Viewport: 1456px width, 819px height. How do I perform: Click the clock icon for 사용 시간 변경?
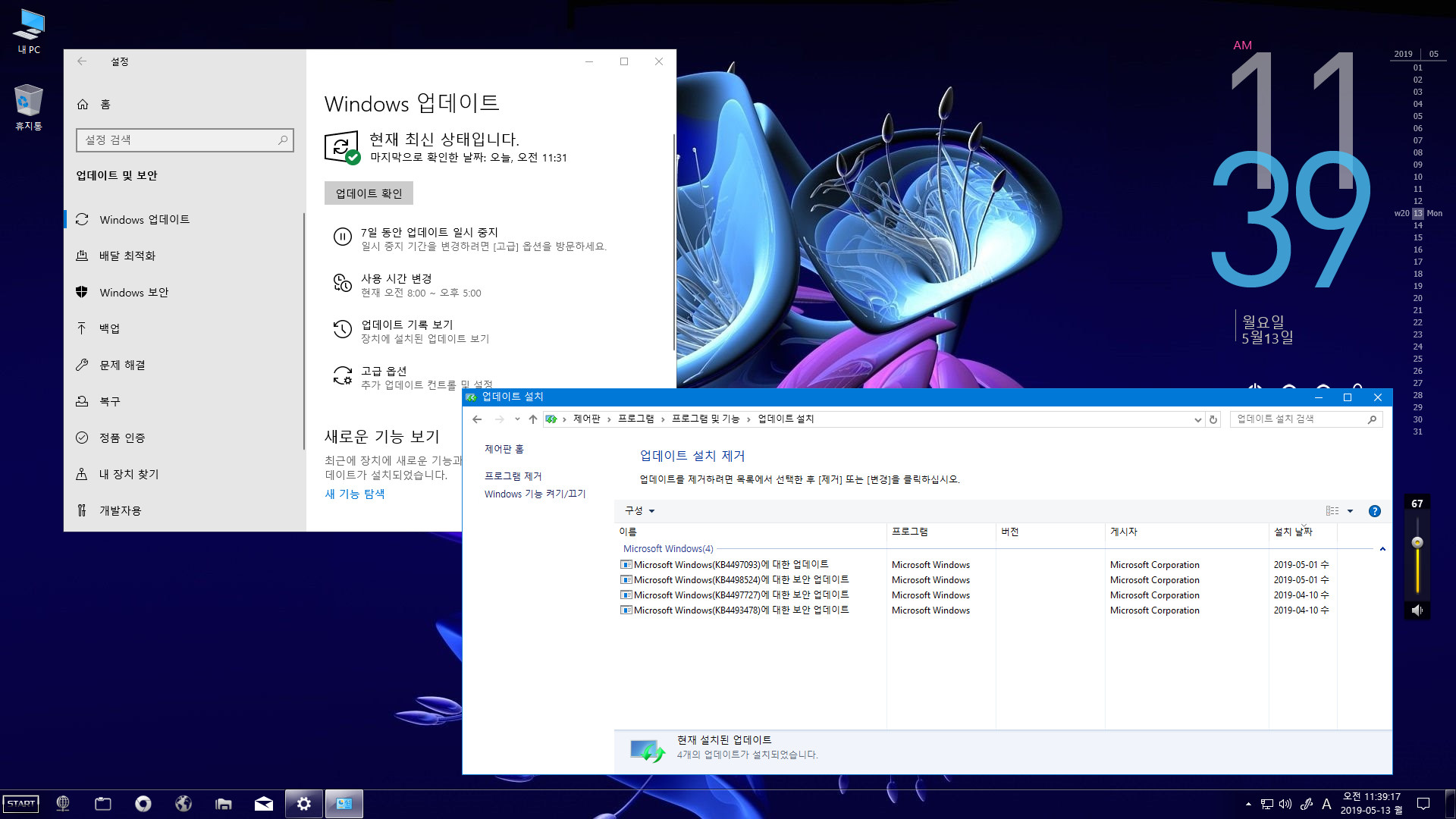pyautogui.click(x=343, y=284)
